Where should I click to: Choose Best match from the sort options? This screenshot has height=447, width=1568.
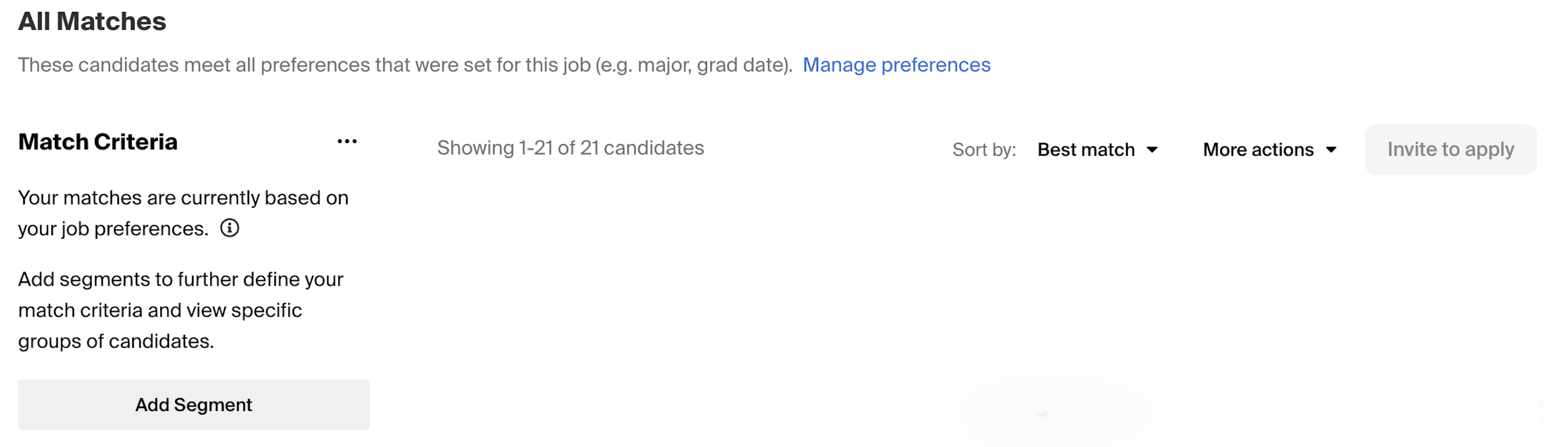pos(1085,149)
